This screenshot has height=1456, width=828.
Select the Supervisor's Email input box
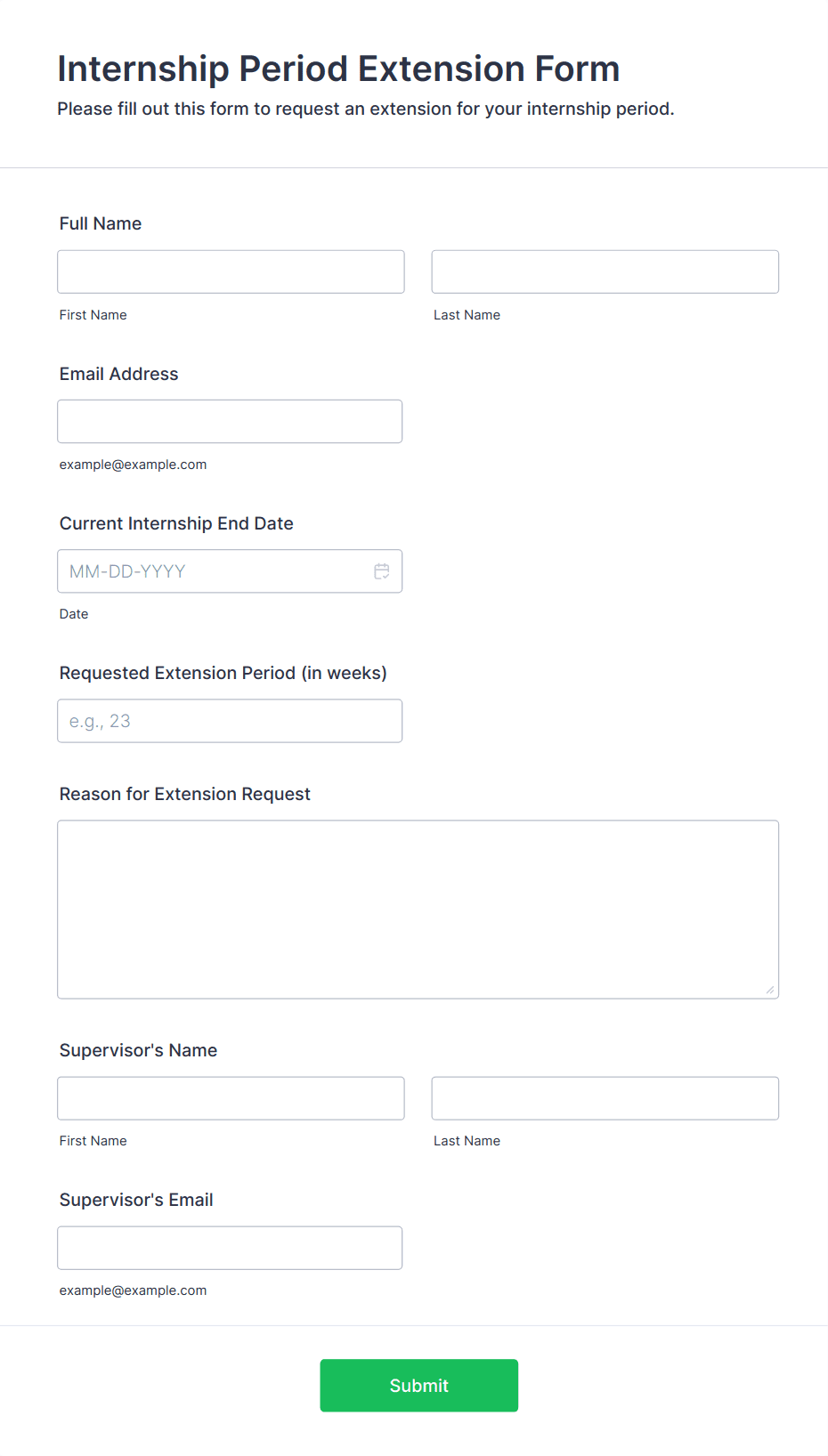pos(230,1248)
